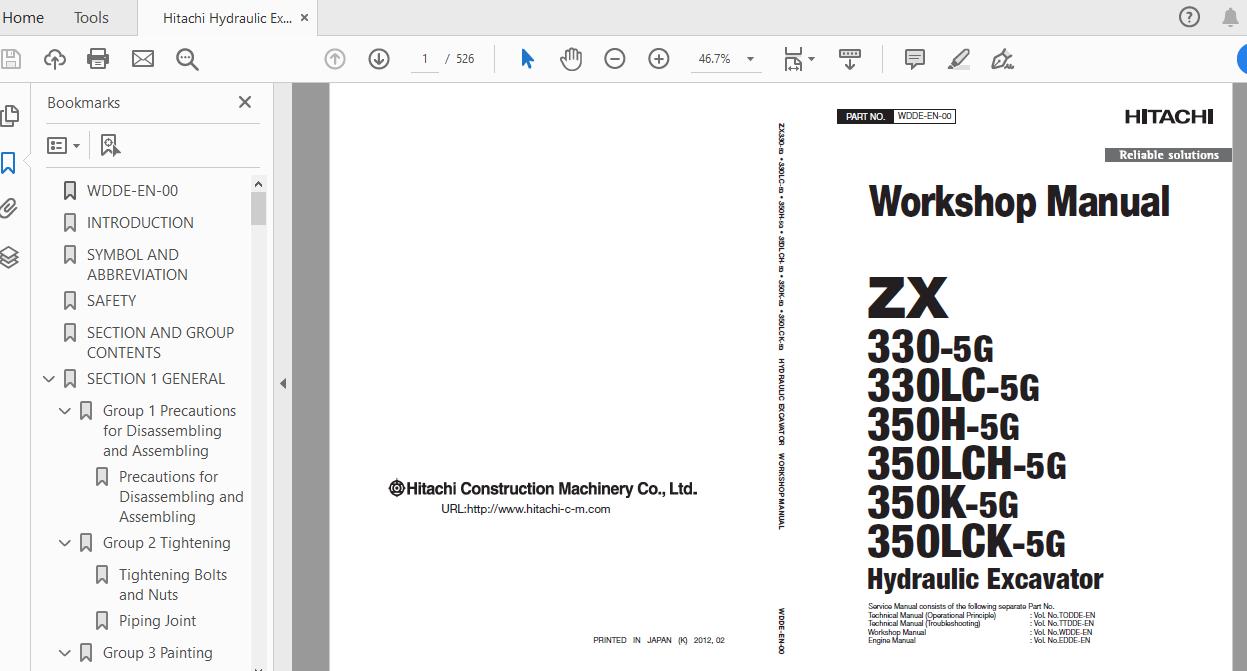Click the zoom in plus icon
The image size is (1247, 671).
659,59
